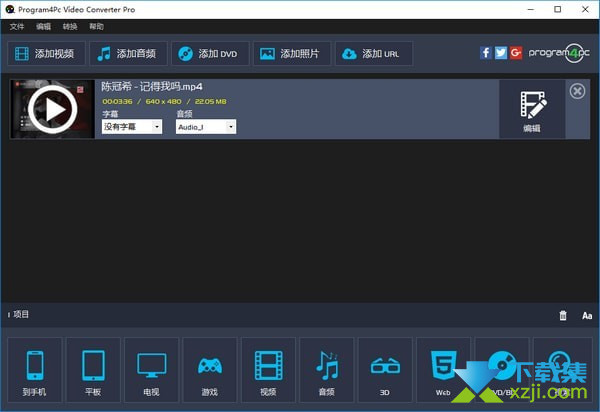600x412 pixels.
Task: Select the Tablet (平板) output category
Action: [x=93, y=370]
